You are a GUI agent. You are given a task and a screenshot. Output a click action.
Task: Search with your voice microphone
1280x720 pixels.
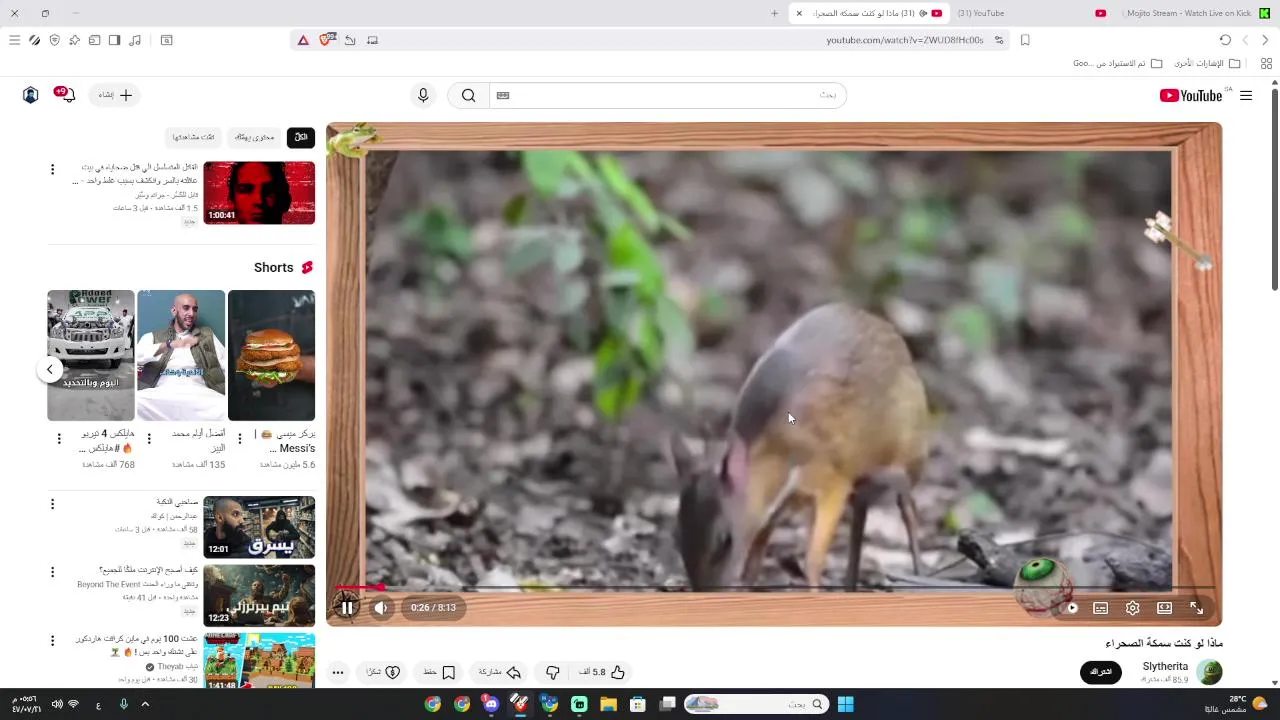tap(423, 95)
